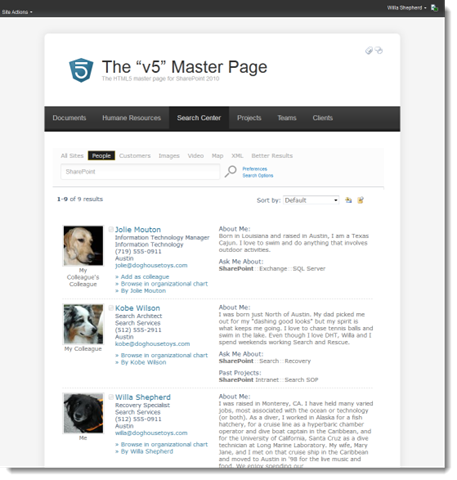457x480 pixels.
Task: Open the Clients navigation item
Action: click(x=323, y=118)
